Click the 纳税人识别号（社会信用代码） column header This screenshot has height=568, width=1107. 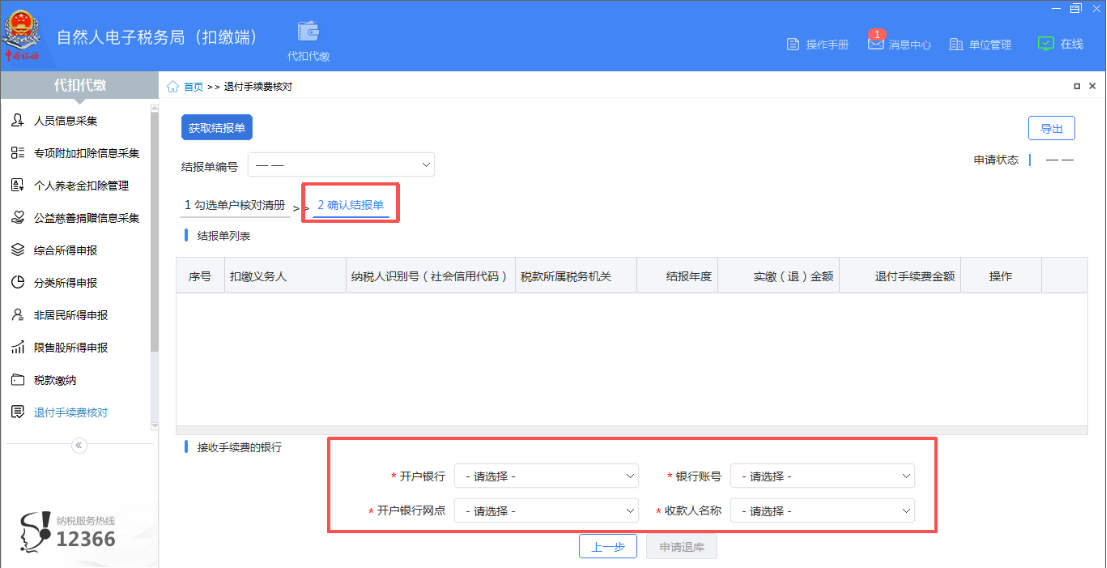431,277
